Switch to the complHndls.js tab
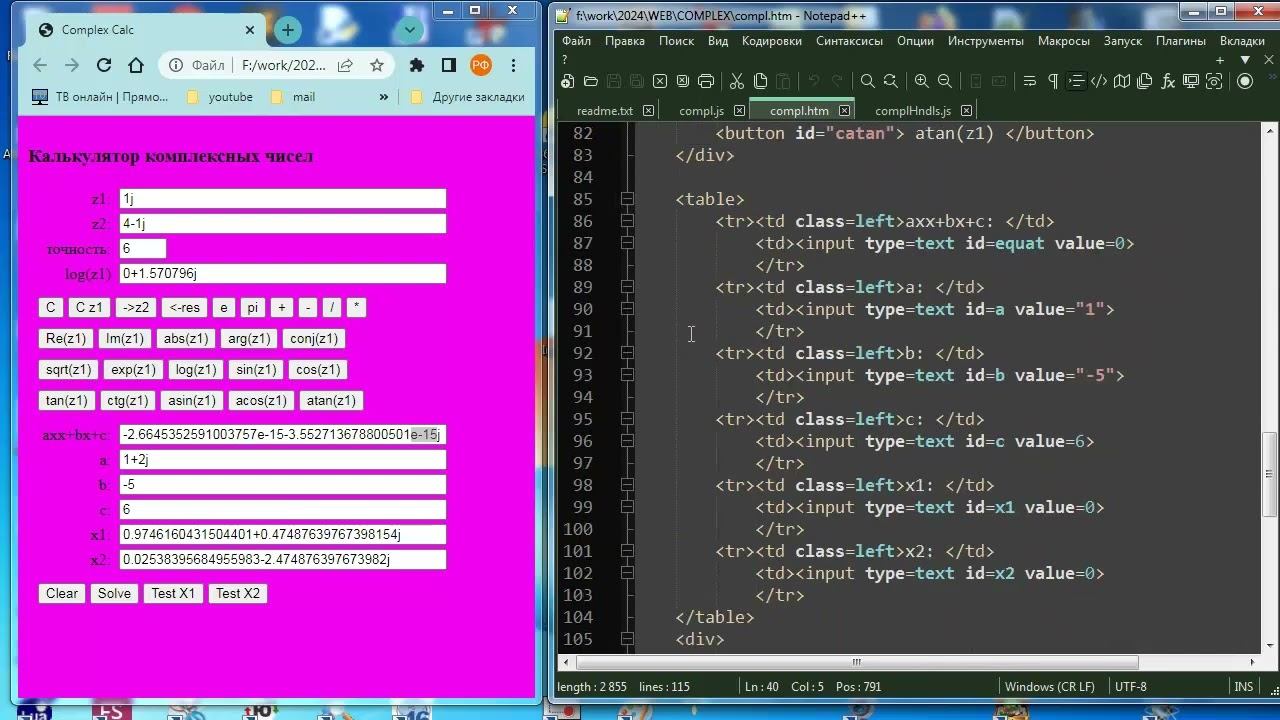 pos(913,110)
